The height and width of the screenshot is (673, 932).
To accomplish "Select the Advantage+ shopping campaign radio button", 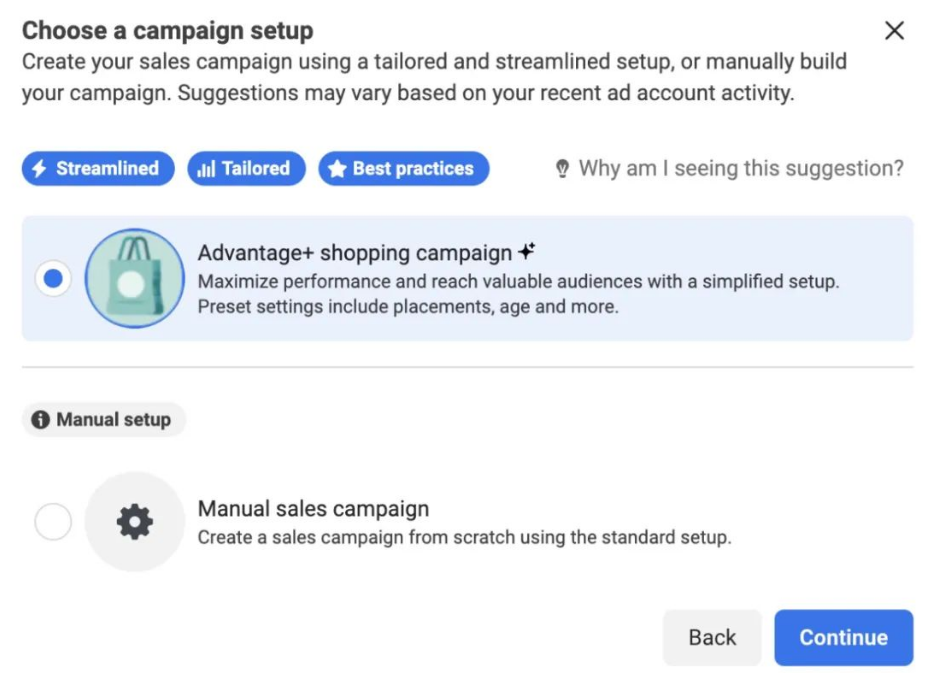I will tap(53, 279).
